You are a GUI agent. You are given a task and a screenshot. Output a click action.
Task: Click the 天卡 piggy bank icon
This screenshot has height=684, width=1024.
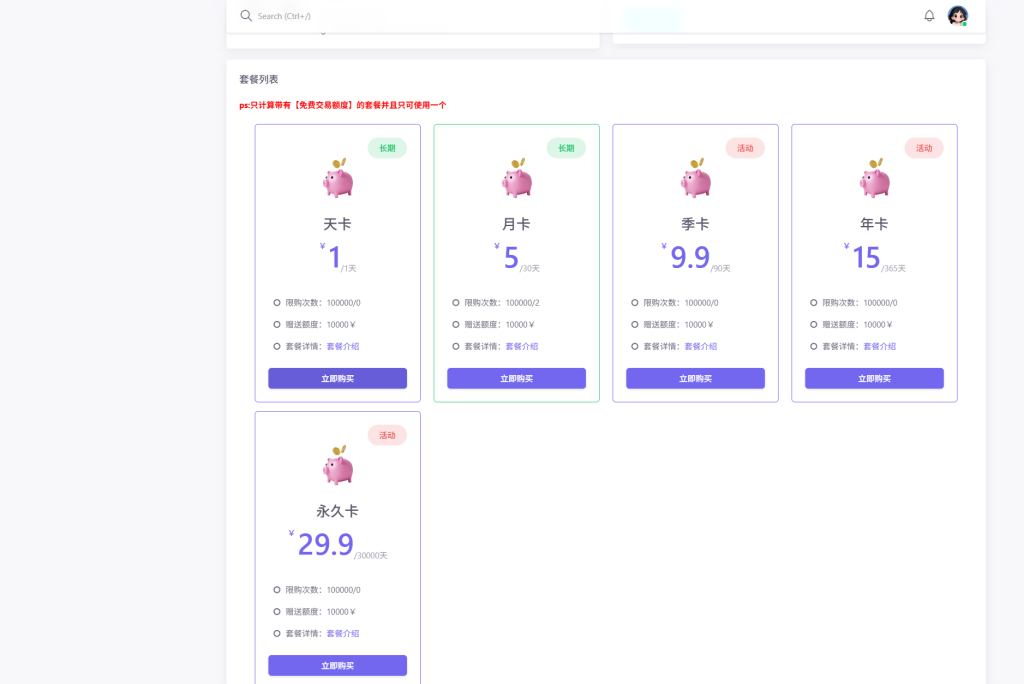pos(338,178)
